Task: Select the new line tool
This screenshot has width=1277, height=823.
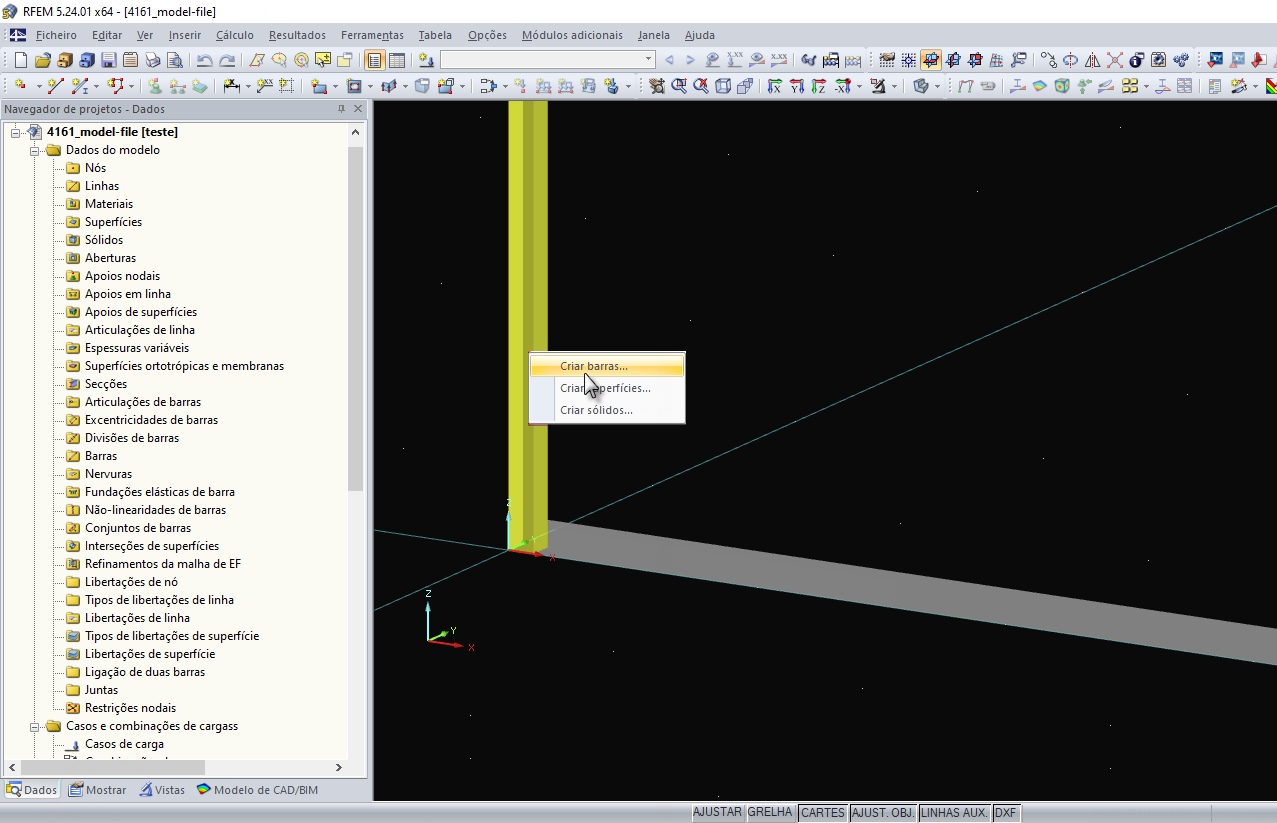Action: click(x=56, y=86)
